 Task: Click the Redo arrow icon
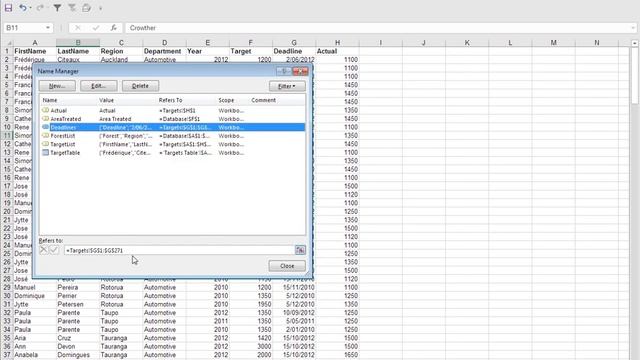click(x=40, y=8)
